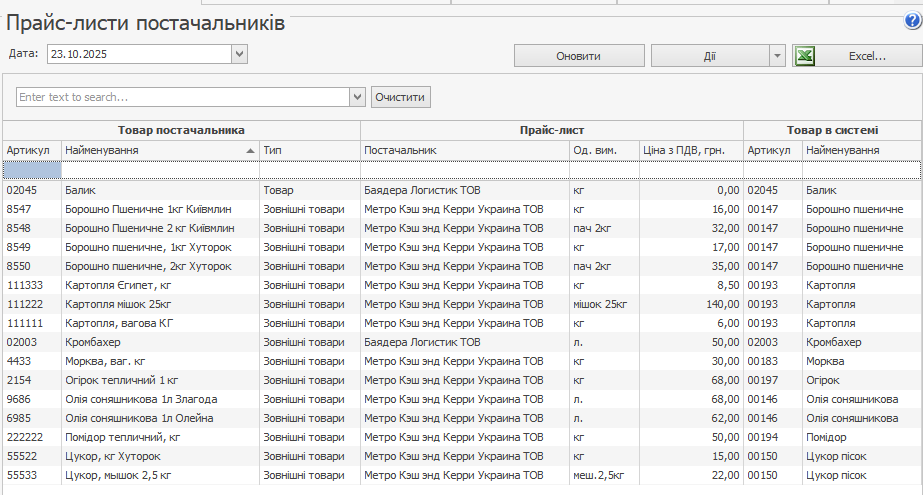923x495 pixels.
Task: Sort by the Ціна з ПДВ column header
Action: [x=691, y=150]
